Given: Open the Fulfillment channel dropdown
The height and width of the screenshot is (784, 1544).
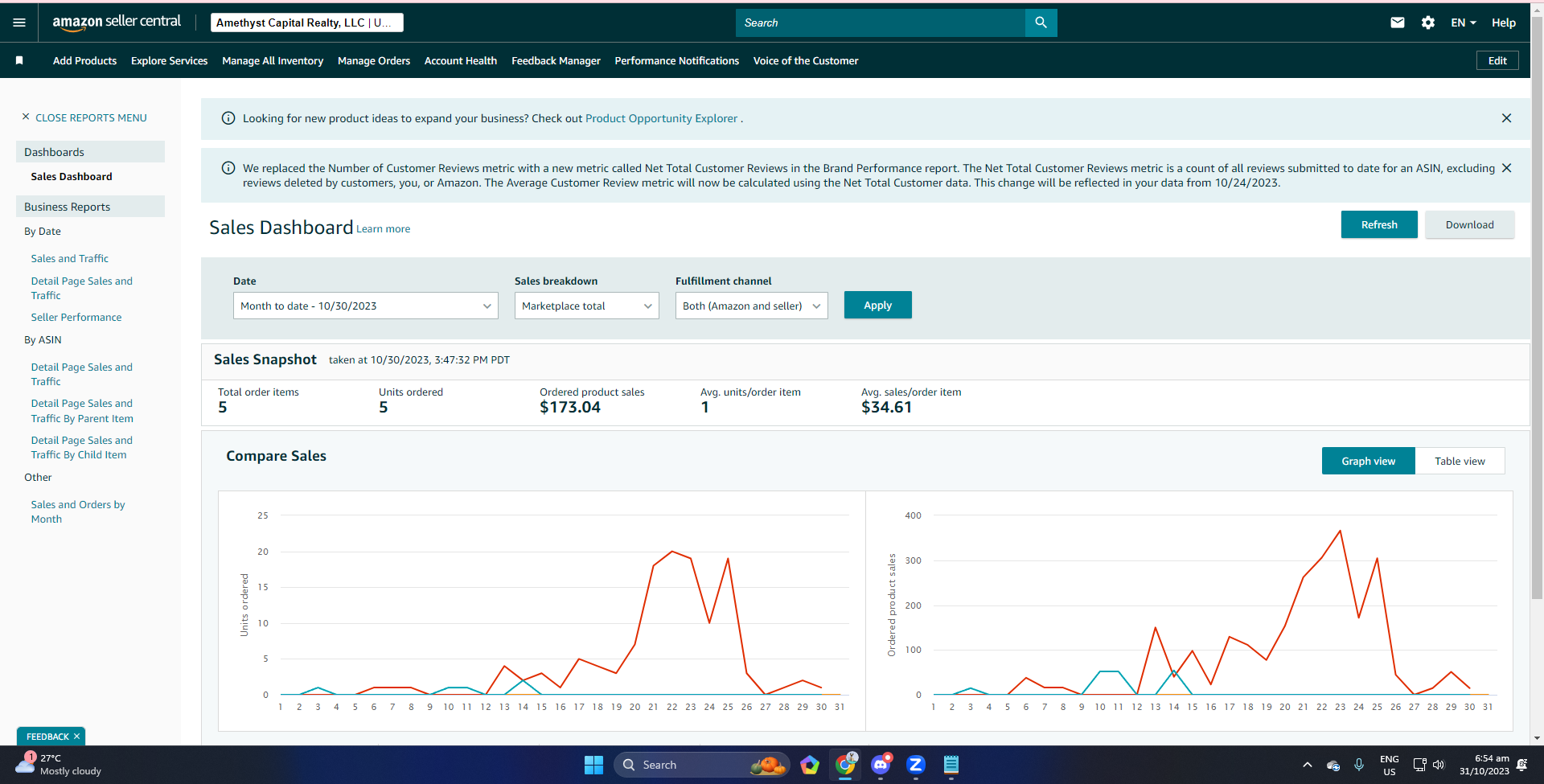Looking at the screenshot, I should 752,306.
